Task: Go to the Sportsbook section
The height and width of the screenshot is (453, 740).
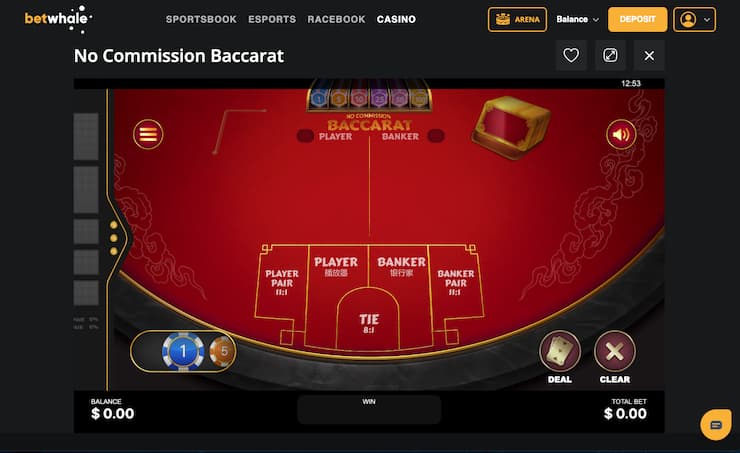Action: click(x=201, y=19)
